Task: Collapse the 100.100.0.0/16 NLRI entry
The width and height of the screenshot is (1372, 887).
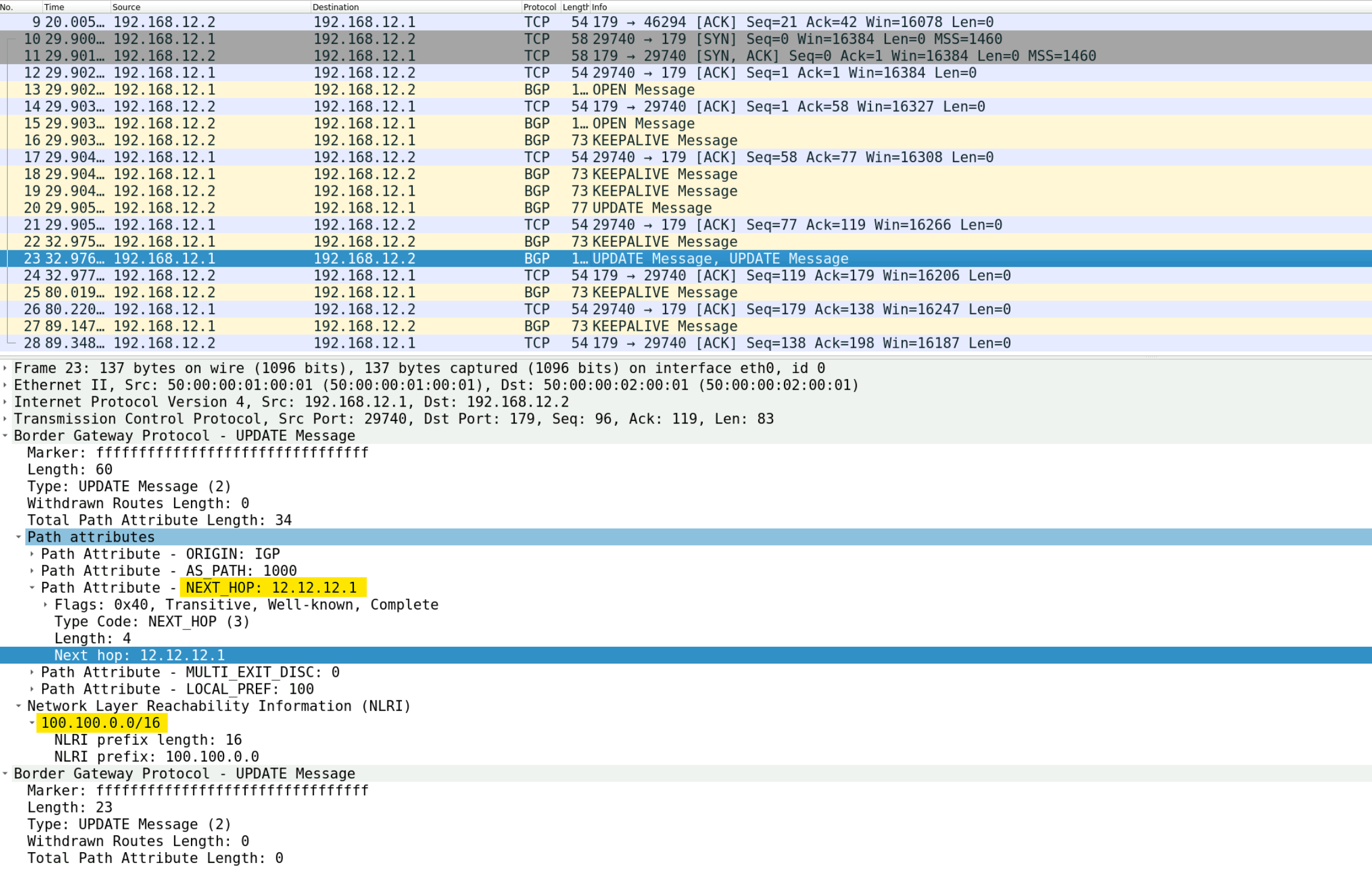Action: 32,722
